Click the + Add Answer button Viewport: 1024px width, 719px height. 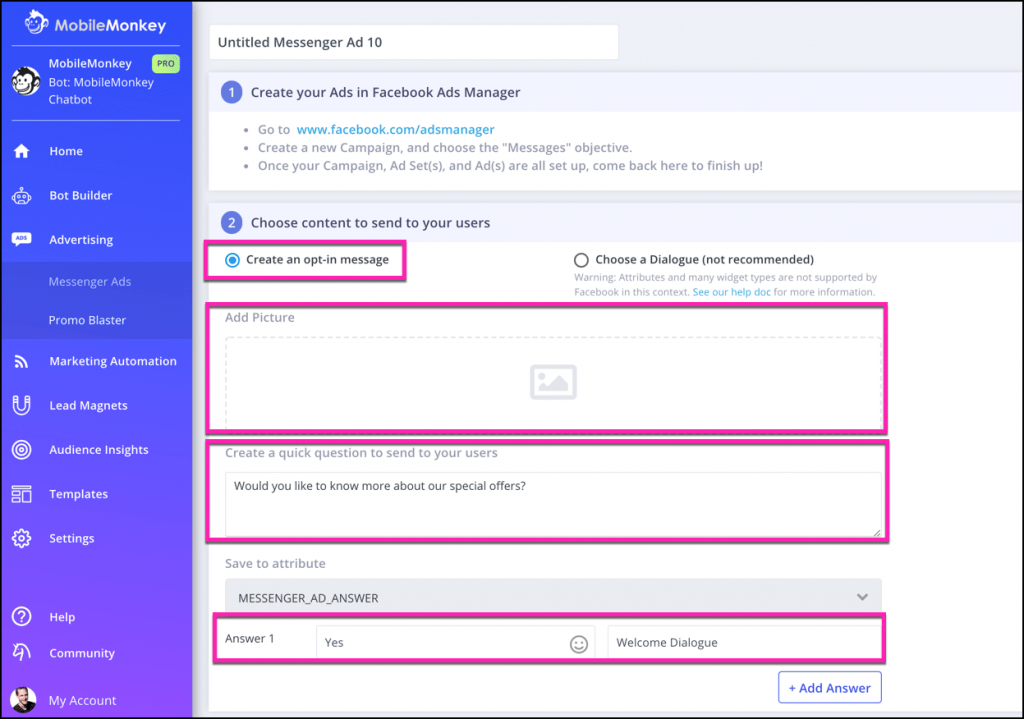tap(829, 687)
